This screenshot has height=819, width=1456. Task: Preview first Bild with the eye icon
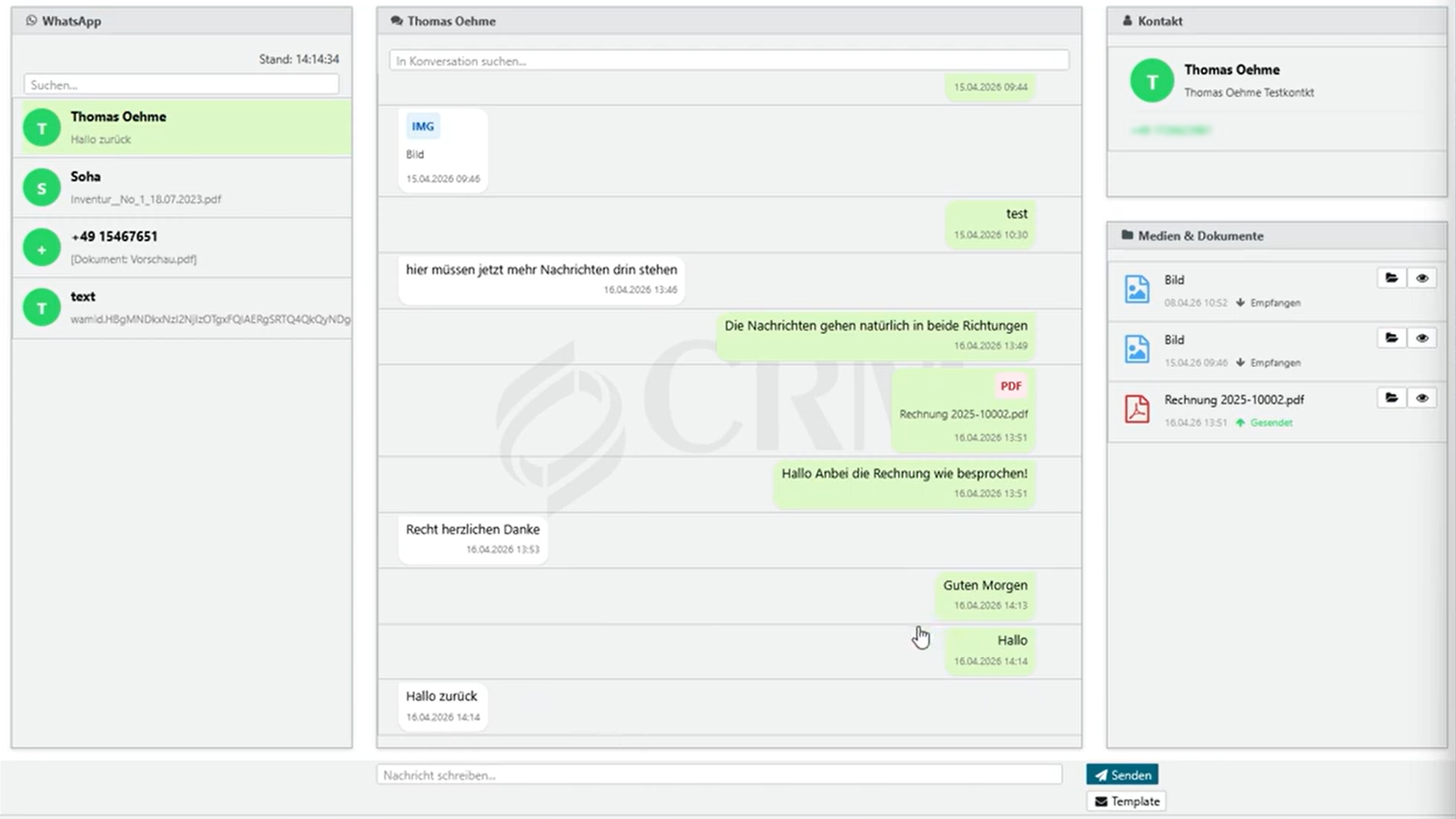1422,278
